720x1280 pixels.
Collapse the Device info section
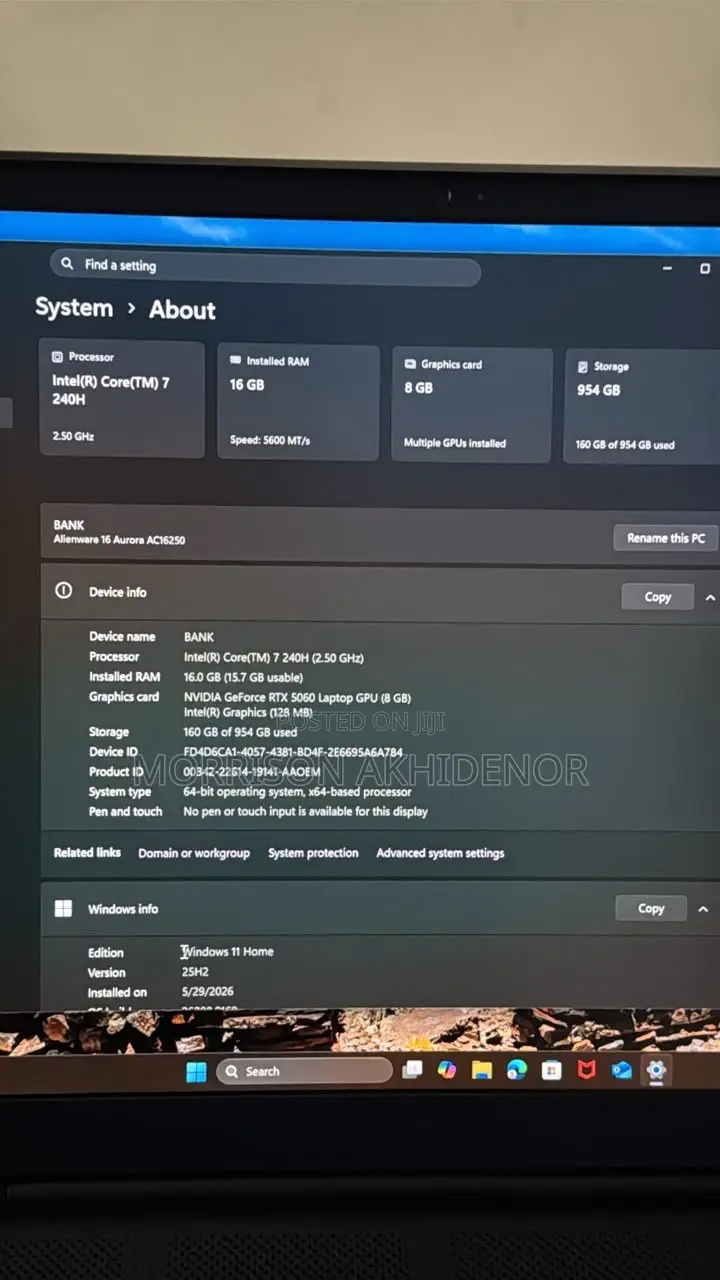[x=709, y=598]
